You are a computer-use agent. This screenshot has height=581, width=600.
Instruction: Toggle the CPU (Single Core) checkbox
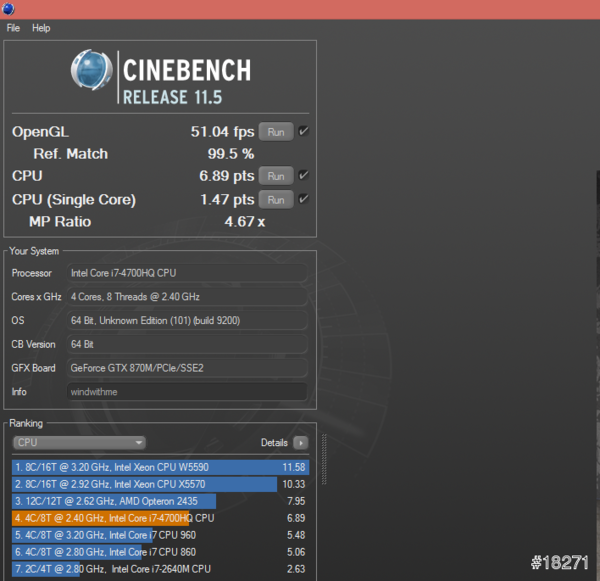point(303,199)
